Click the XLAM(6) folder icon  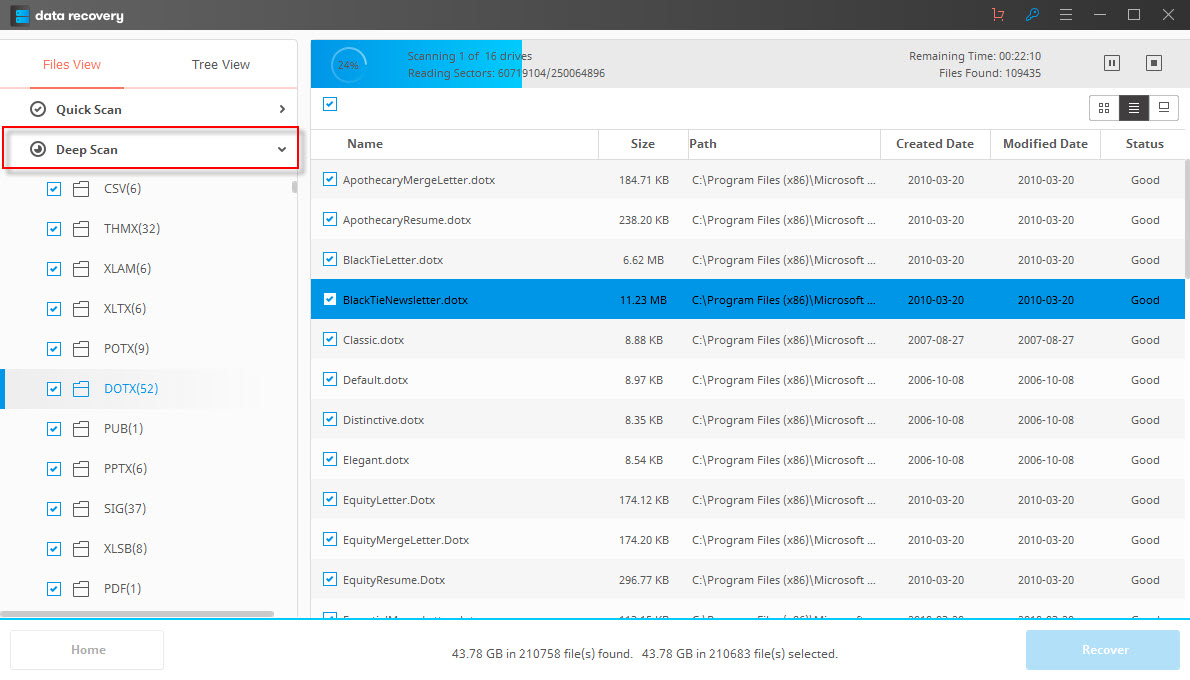point(81,269)
